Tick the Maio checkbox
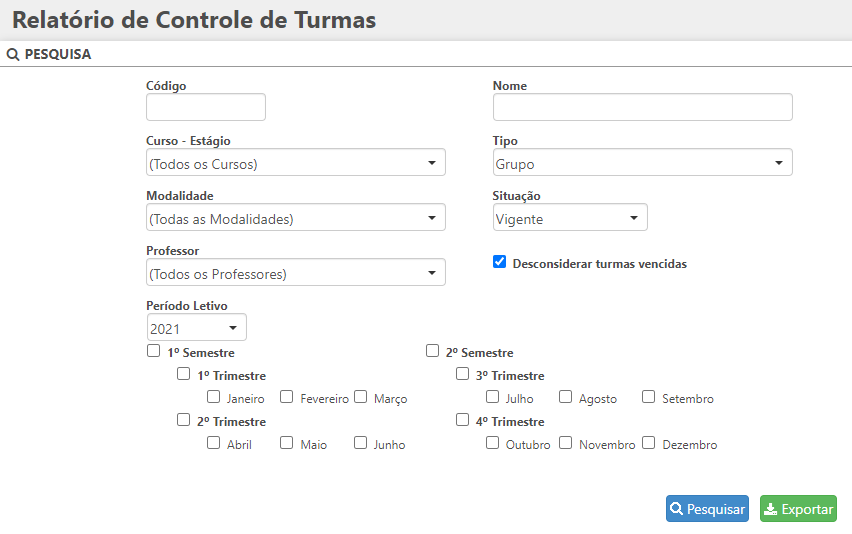 pyautogui.click(x=287, y=443)
